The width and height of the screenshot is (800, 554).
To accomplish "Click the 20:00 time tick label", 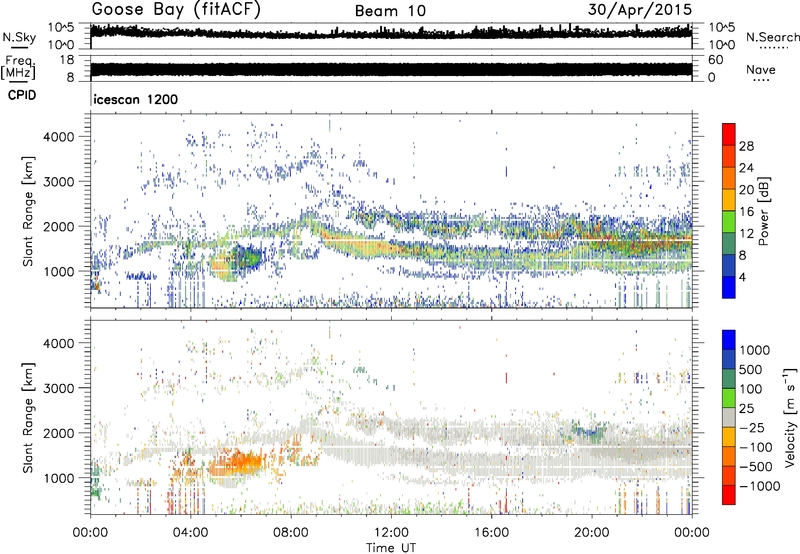I will click(x=591, y=533).
